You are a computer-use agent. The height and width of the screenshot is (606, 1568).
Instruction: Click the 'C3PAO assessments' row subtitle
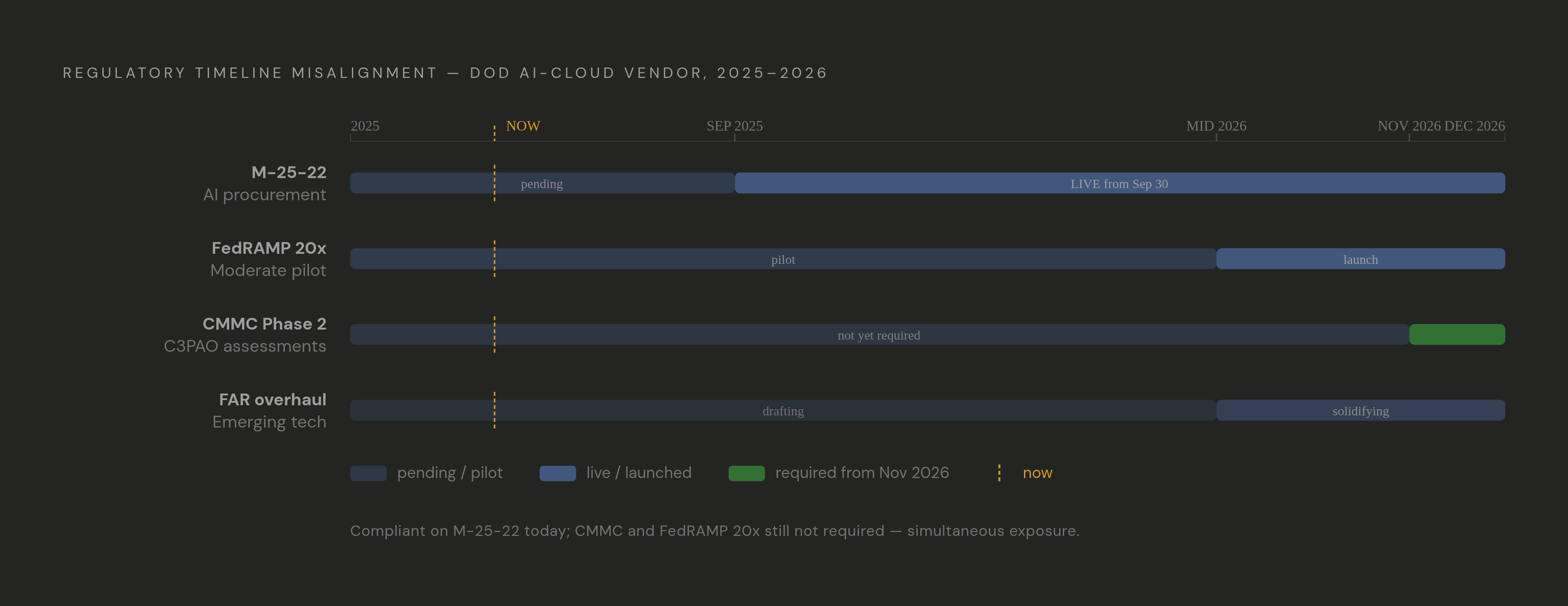(x=245, y=346)
